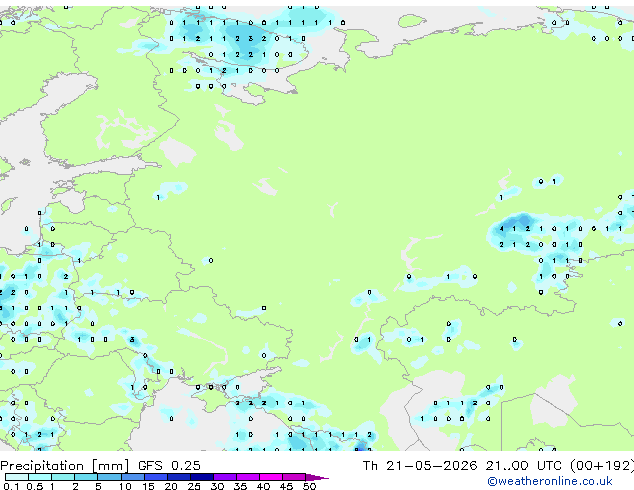
Task: Click the above-50 arrow tip of the legend
Action: 317,477
